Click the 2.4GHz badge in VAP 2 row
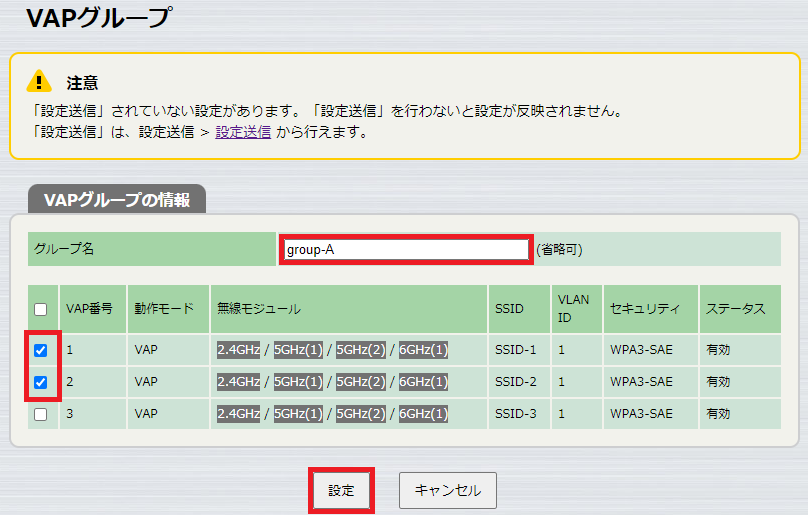Image resolution: width=808 pixels, height=515 pixels. (238, 382)
